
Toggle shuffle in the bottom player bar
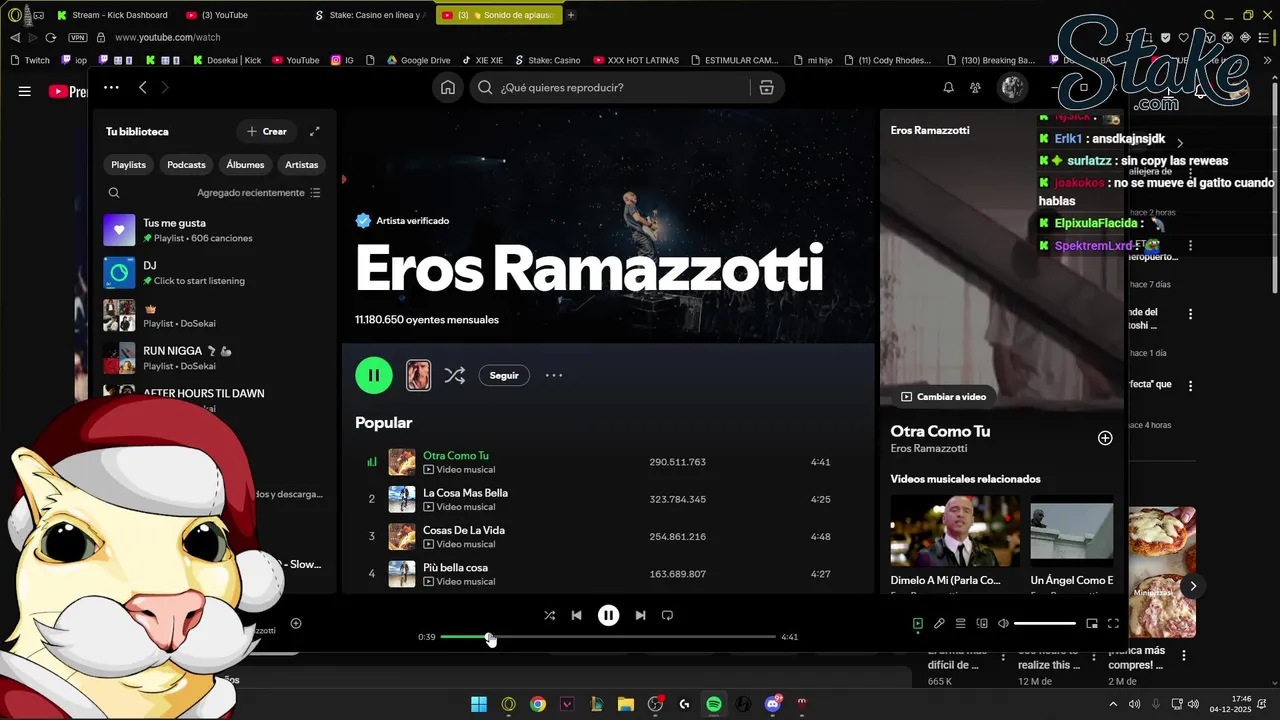[549, 615]
